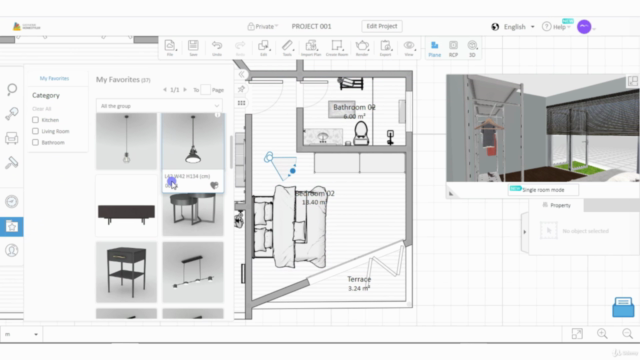Open the build tools shovel icon in sidebar
The height and width of the screenshot is (360, 640).
(12, 113)
